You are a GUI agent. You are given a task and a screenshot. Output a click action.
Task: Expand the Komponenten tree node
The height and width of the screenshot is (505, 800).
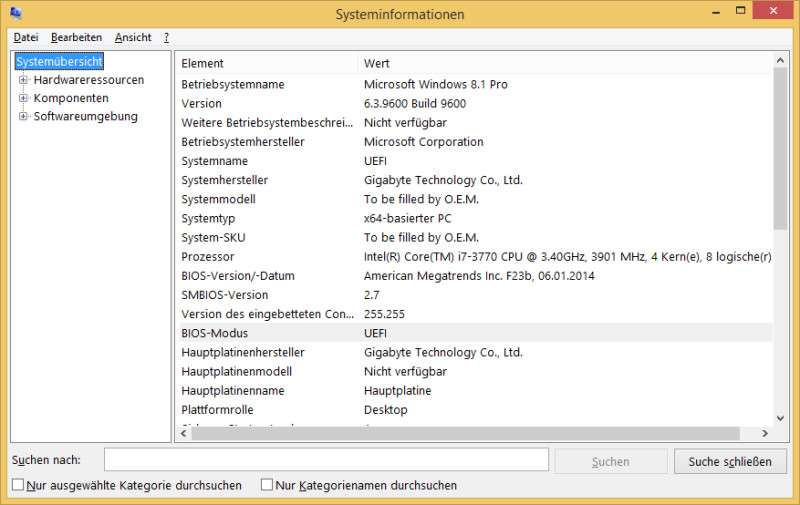tap(23, 98)
